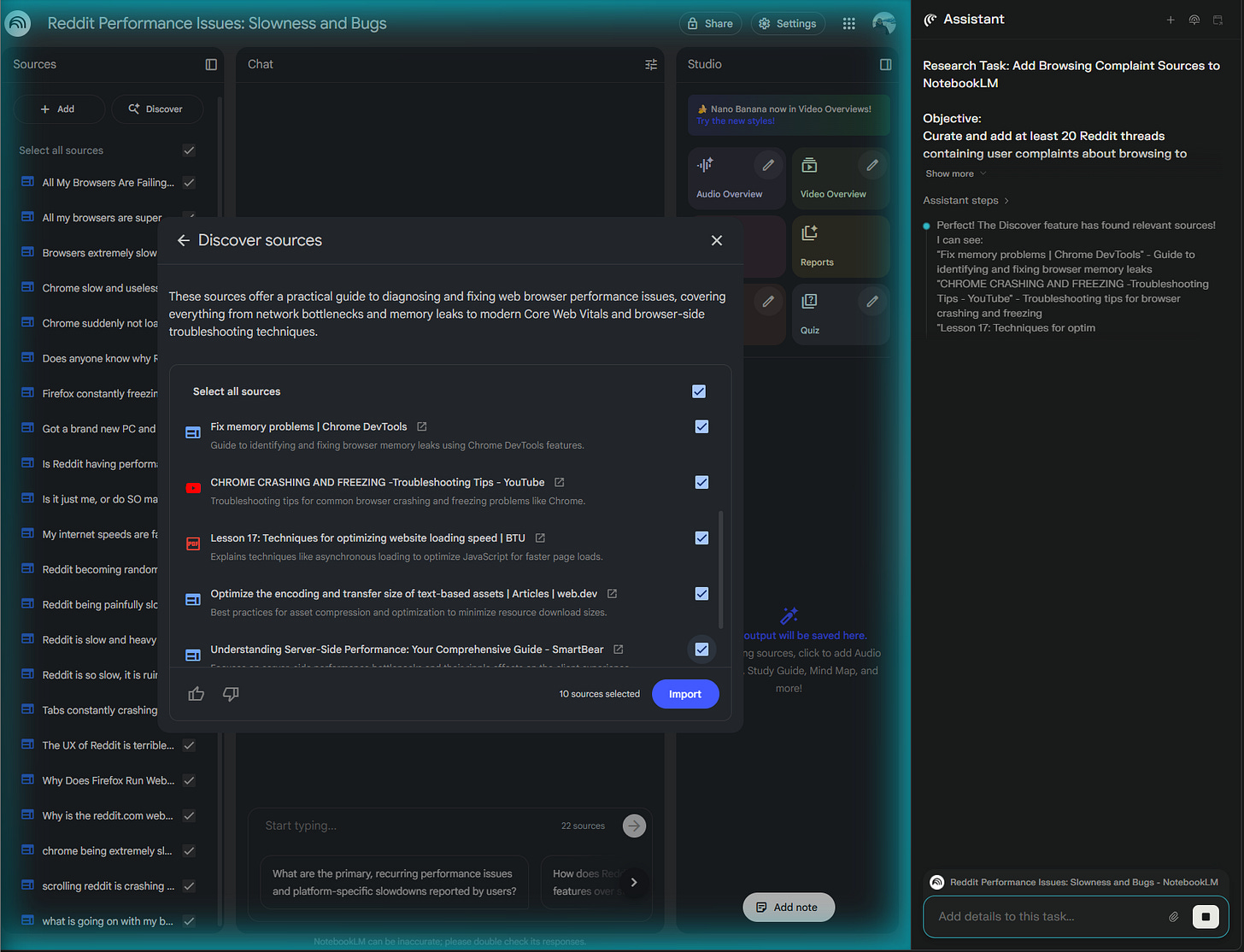Close the Discover sources dialog
The image size is (1244, 952).
click(x=717, y=240)
